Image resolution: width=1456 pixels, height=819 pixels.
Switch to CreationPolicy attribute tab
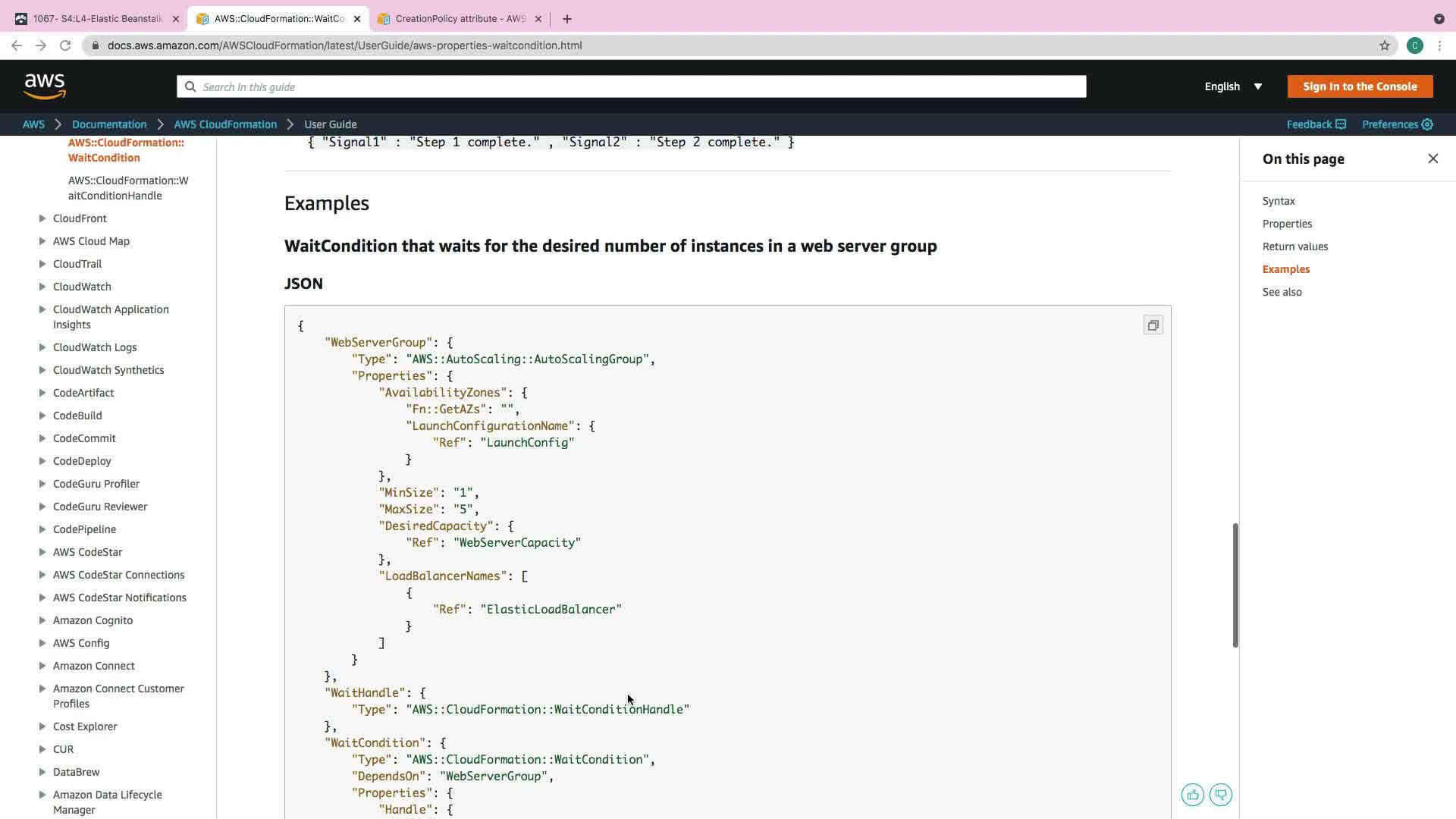pos(460,19)
